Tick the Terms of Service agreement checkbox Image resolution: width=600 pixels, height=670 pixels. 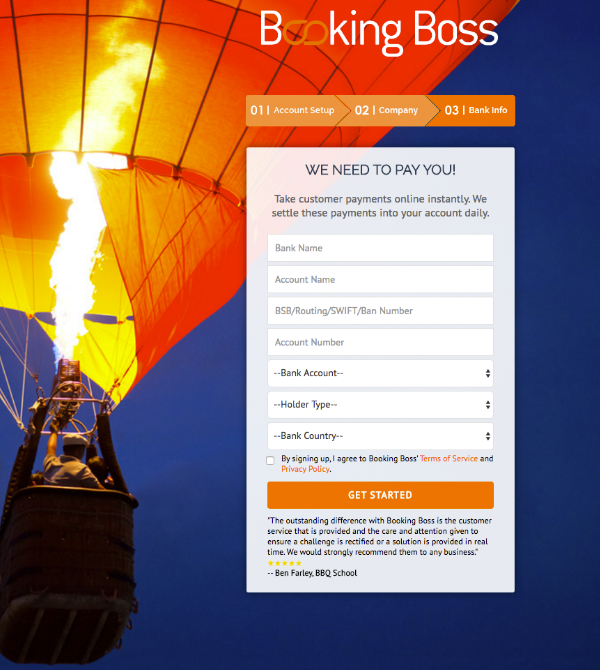[270, 460]
